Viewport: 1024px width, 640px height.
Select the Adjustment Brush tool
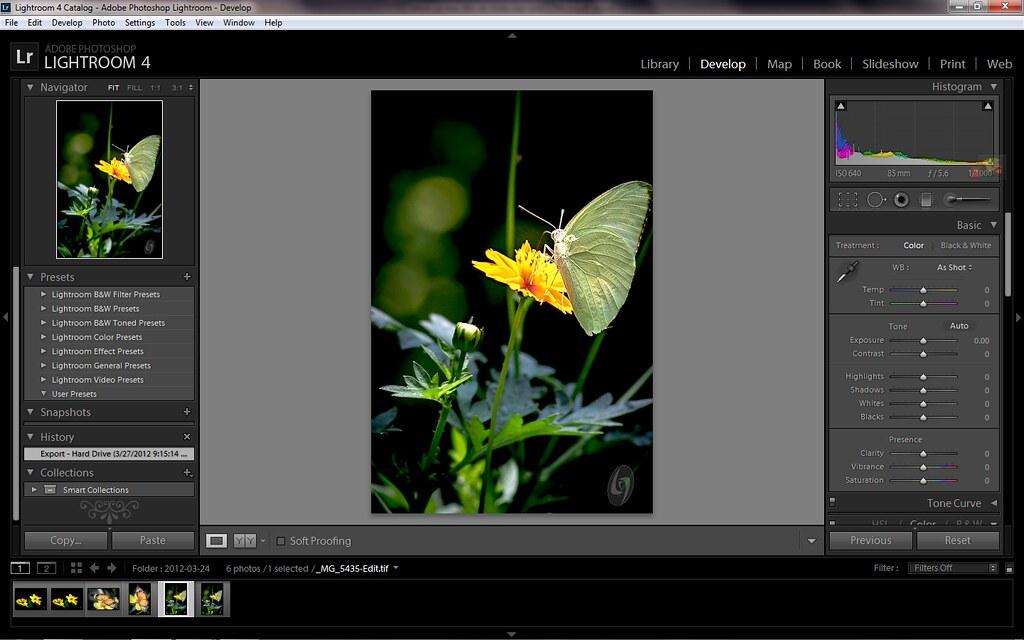pos(967,199)
